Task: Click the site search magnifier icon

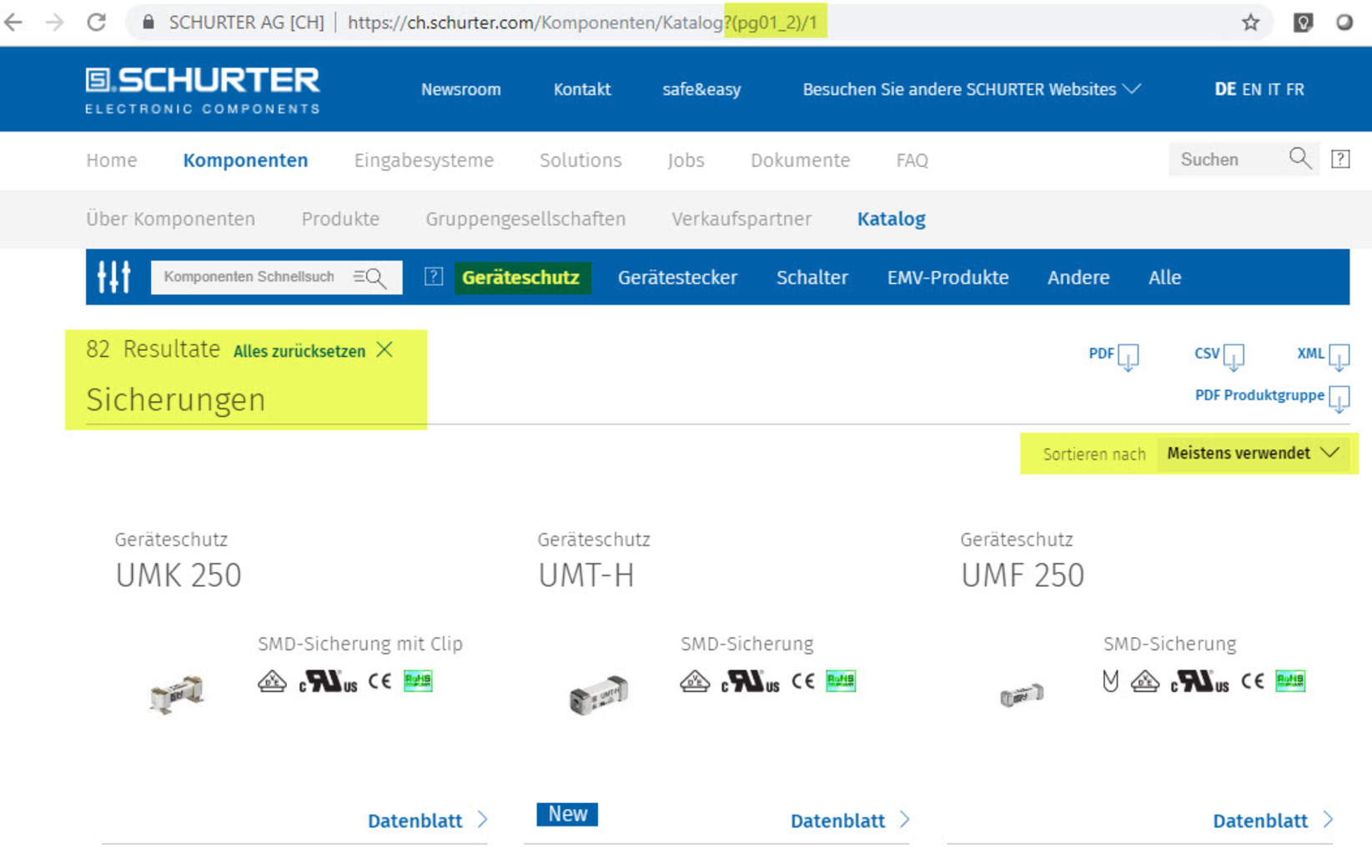Action: coord(1300,158)
